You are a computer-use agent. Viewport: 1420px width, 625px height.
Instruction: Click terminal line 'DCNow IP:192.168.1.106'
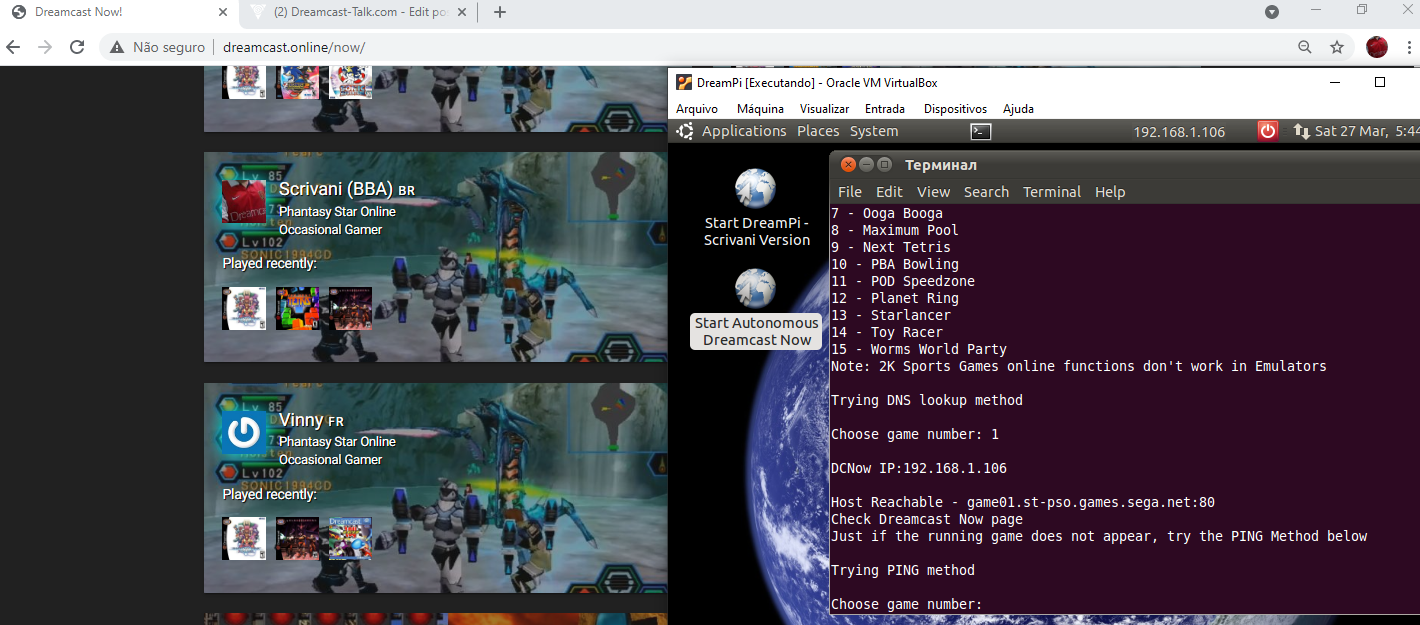click(x=919, y=468)
